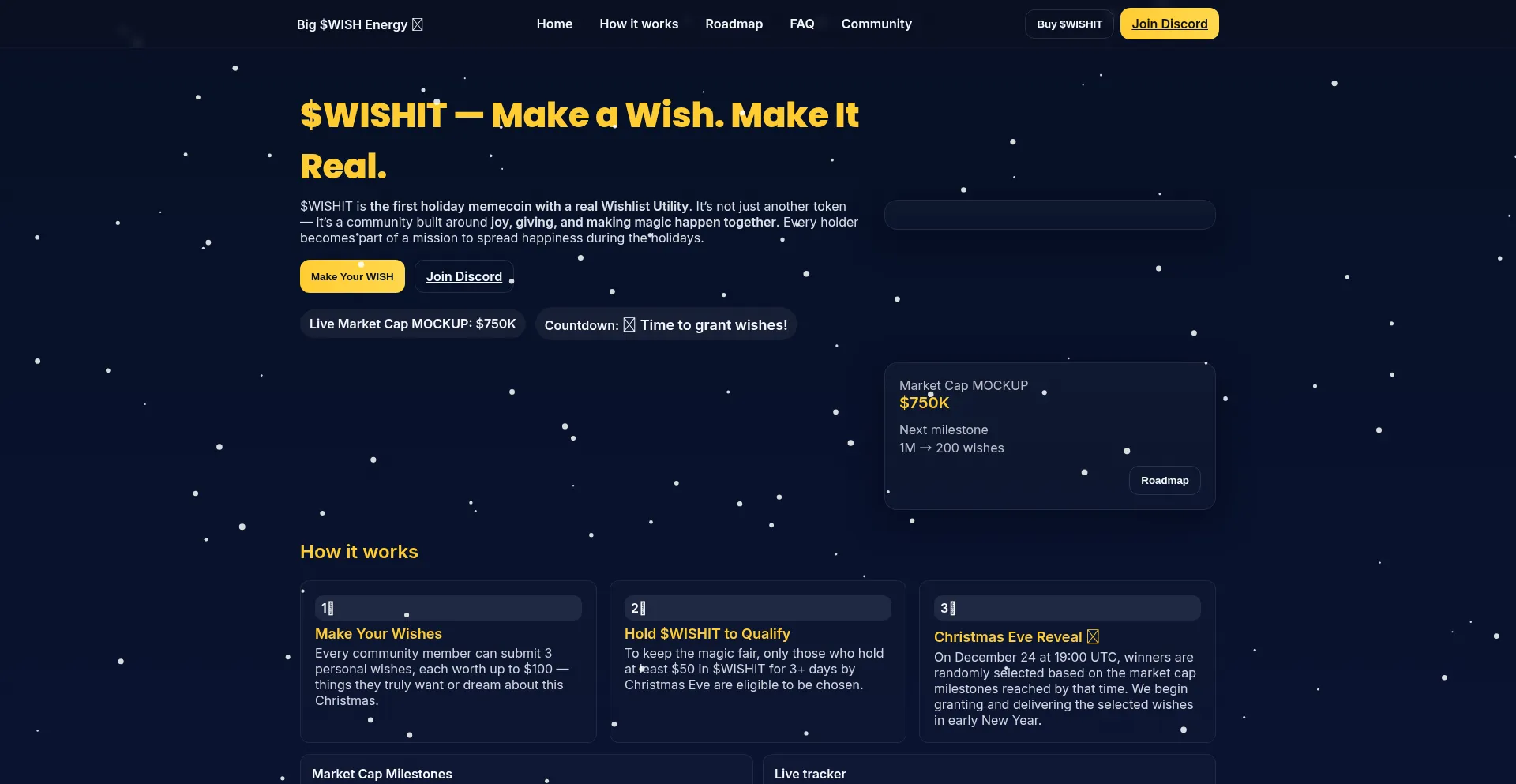The height and width of the screenshot is (784, 1516).
Task: Click the step 1 number badge
Action: point(448,608)
